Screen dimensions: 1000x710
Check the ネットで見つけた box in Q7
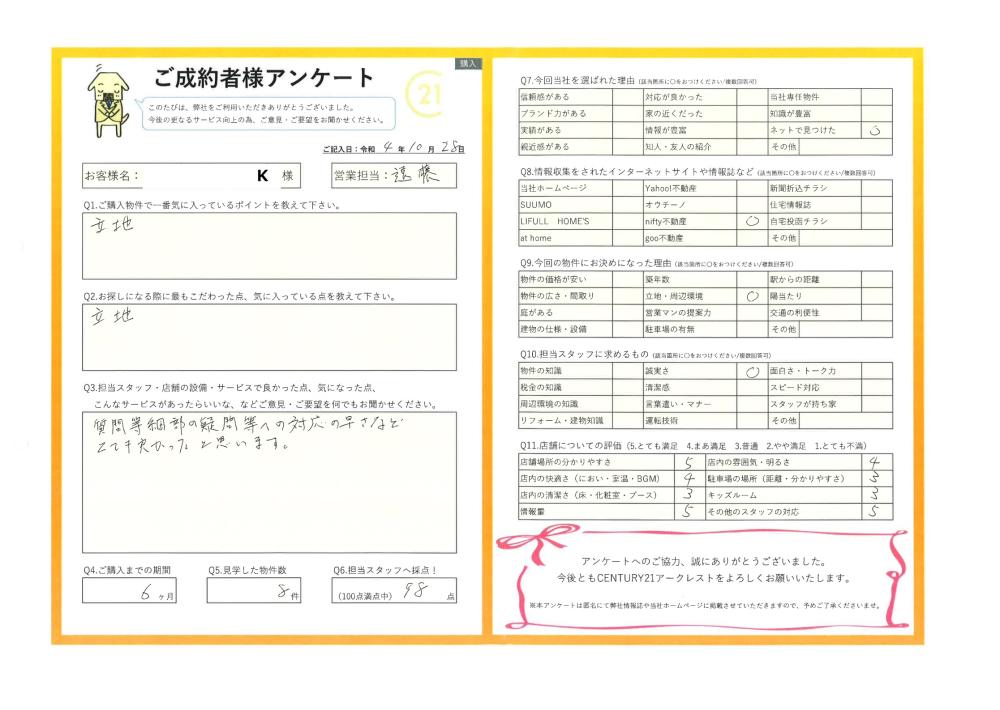(876, 130)
